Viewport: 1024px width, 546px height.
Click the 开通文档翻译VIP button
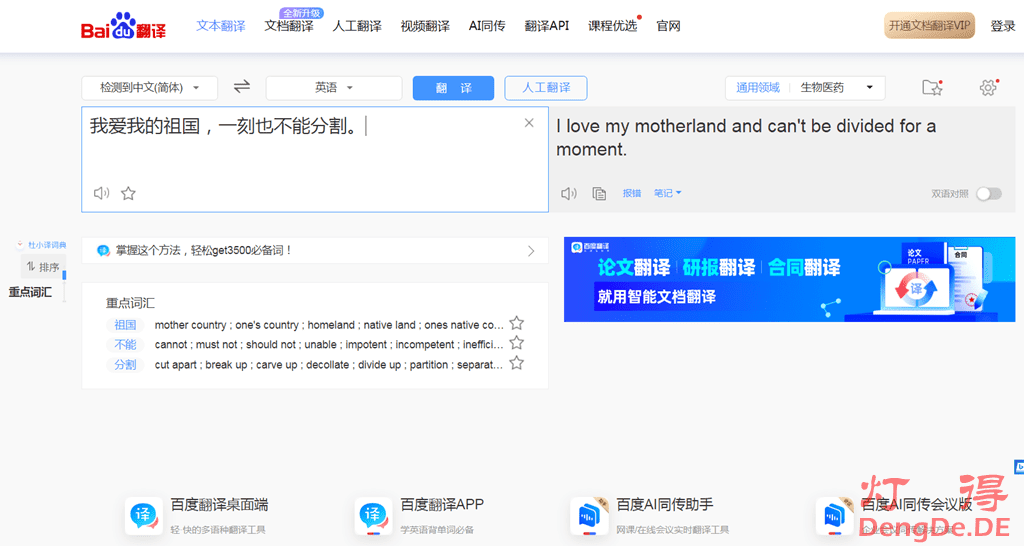tap(929, 26)
